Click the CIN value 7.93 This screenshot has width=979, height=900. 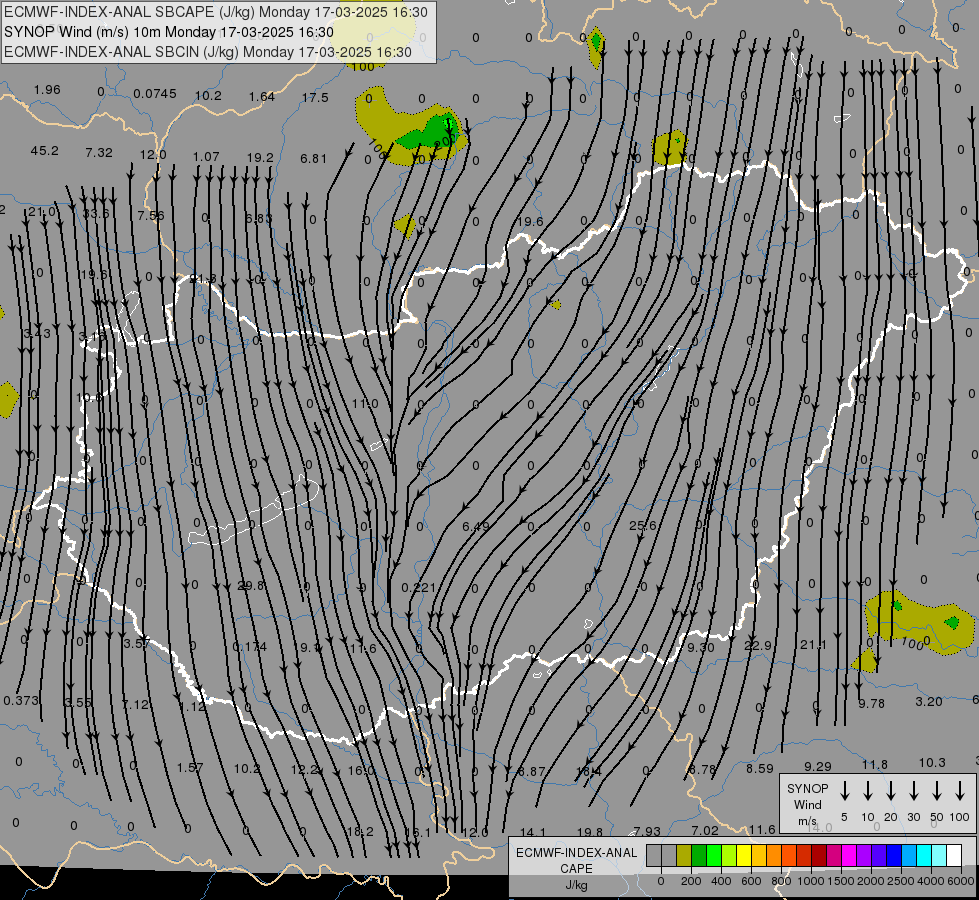coord(647,831)
